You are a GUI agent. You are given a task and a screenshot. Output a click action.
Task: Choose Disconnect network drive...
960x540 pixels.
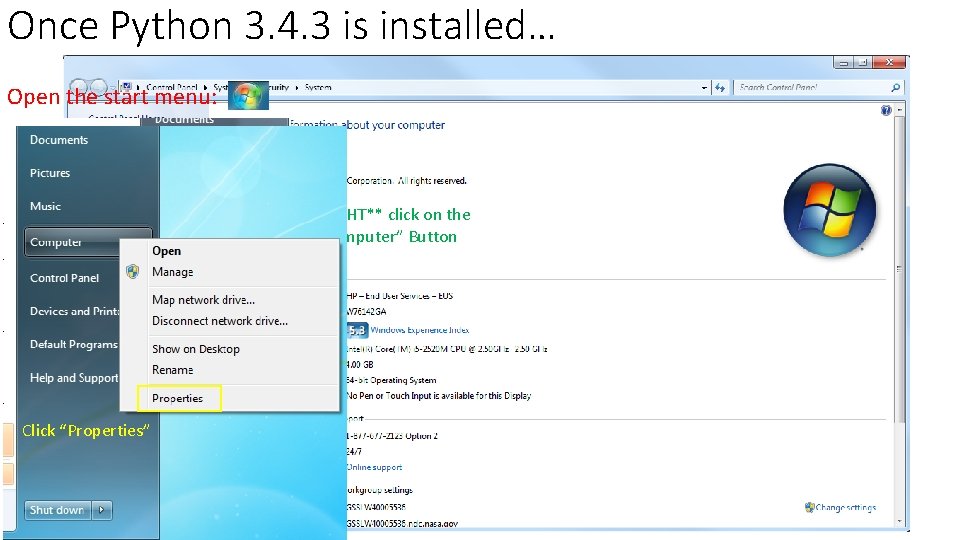point(220,321)
